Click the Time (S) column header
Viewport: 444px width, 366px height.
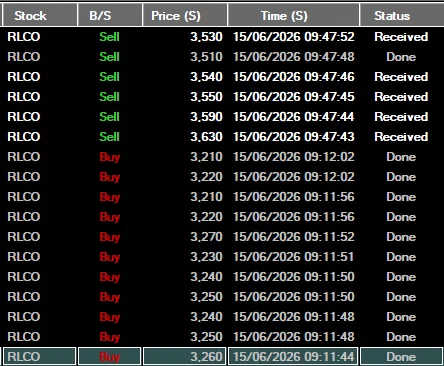[x=294, y=15]
